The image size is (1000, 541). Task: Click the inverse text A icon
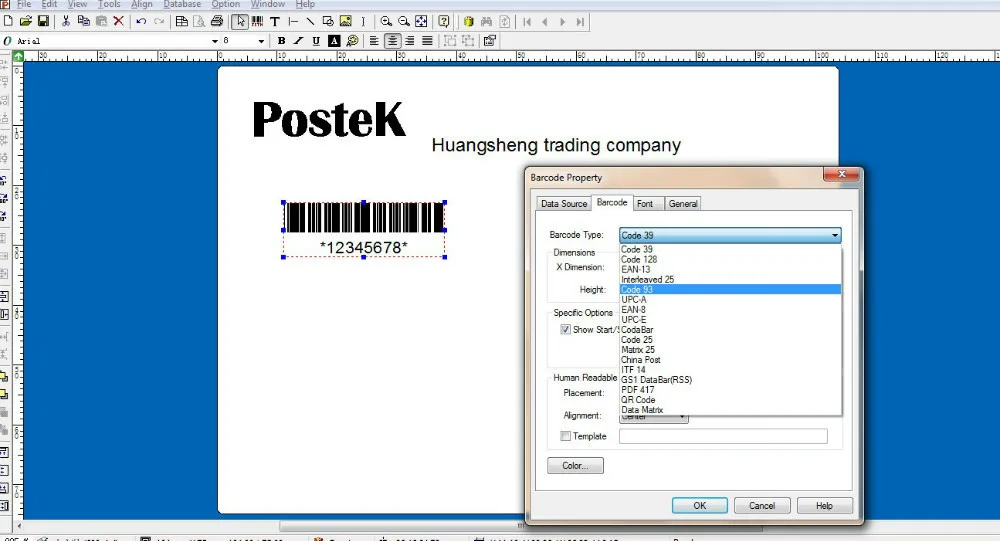tap(334, 41)
